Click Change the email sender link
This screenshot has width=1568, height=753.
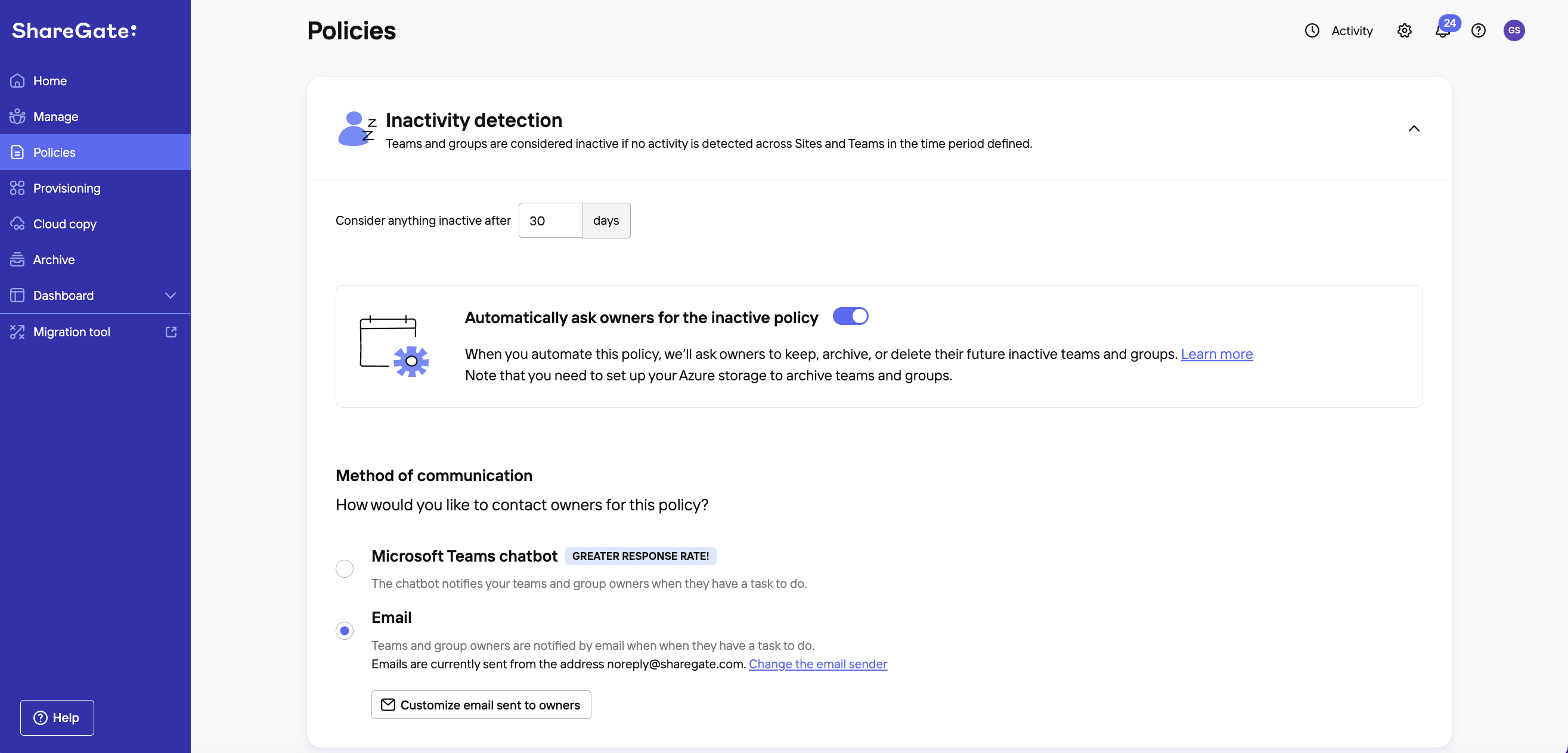[817, 664]
